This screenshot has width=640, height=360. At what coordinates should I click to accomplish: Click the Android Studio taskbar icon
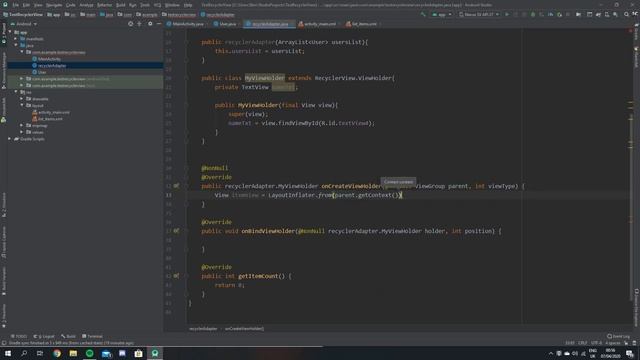click(x=155, y=353)
